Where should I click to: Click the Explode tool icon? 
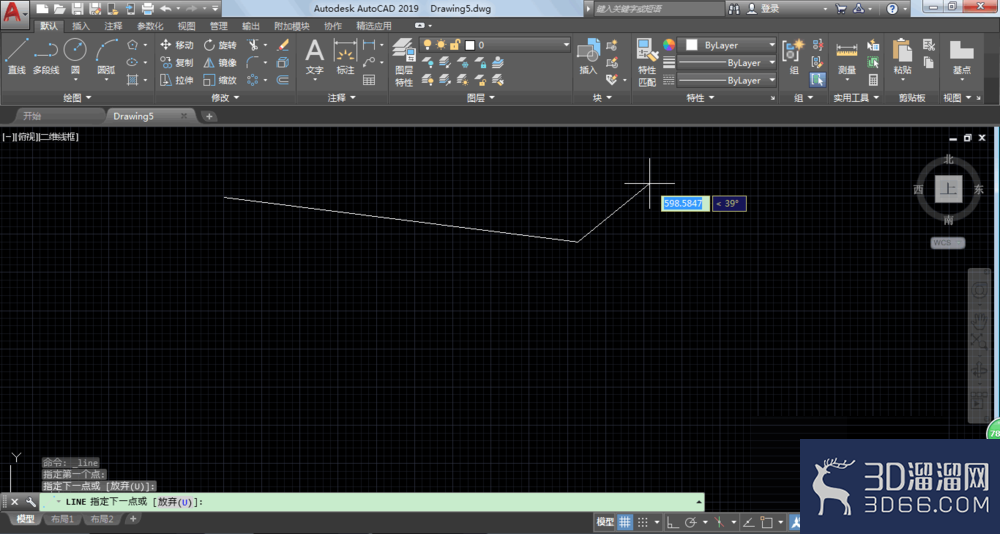click(x=283, y=63)
